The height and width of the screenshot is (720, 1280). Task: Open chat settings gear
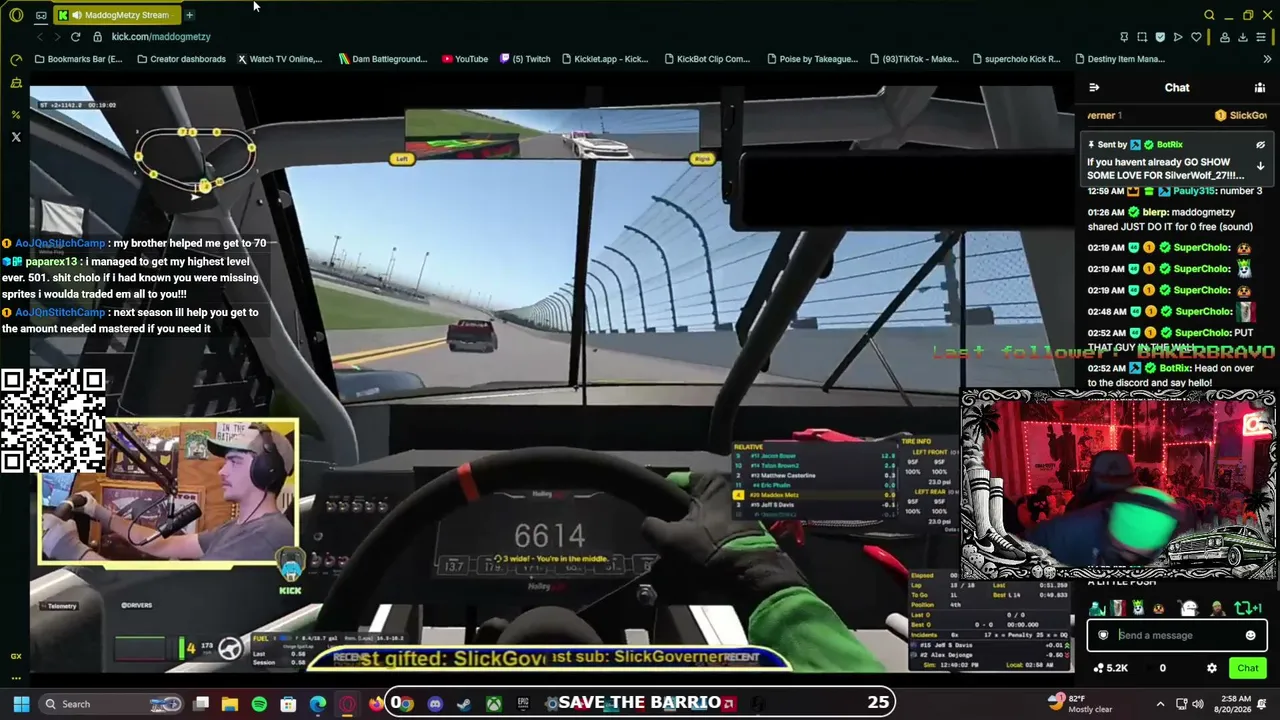pos(1212,668)
